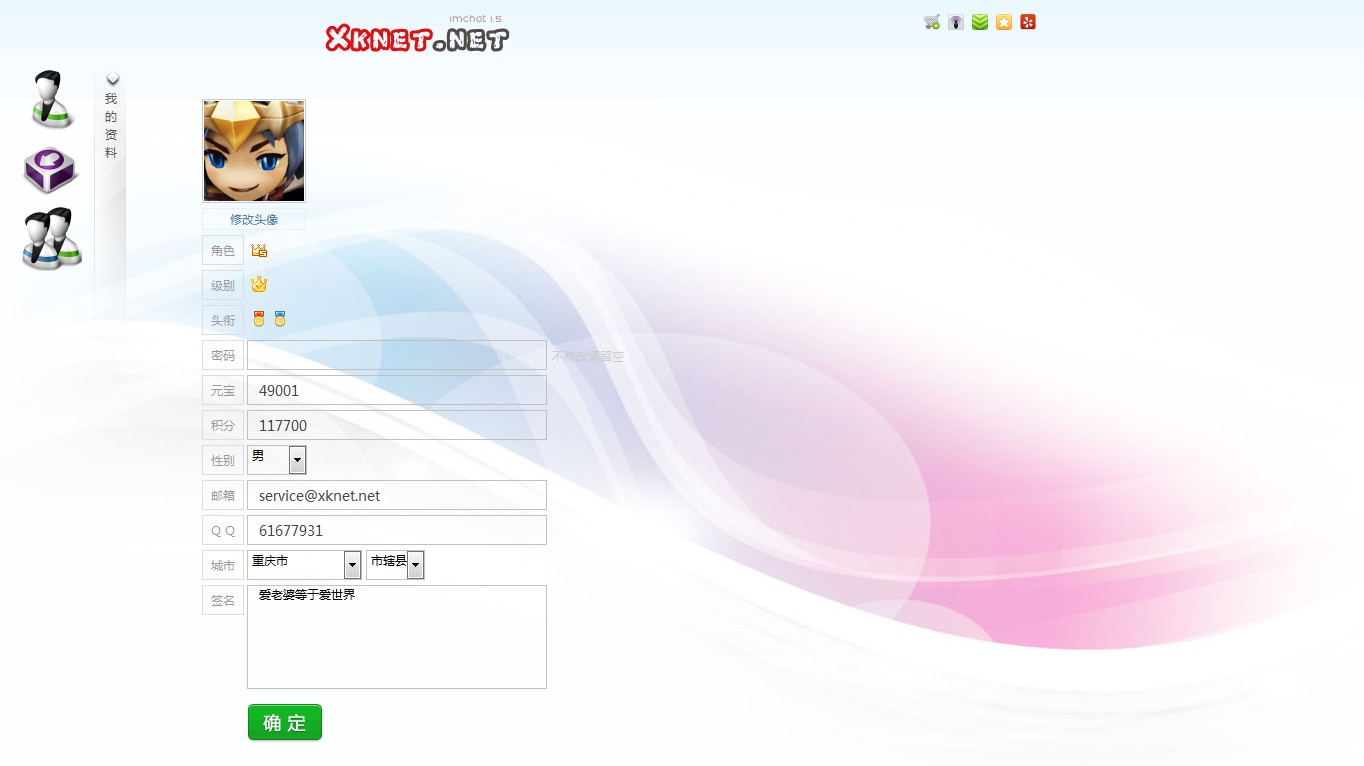Click into the 密码 password field
The height and width of the screenshot is (766, 1364).
[x=396, y=355]
